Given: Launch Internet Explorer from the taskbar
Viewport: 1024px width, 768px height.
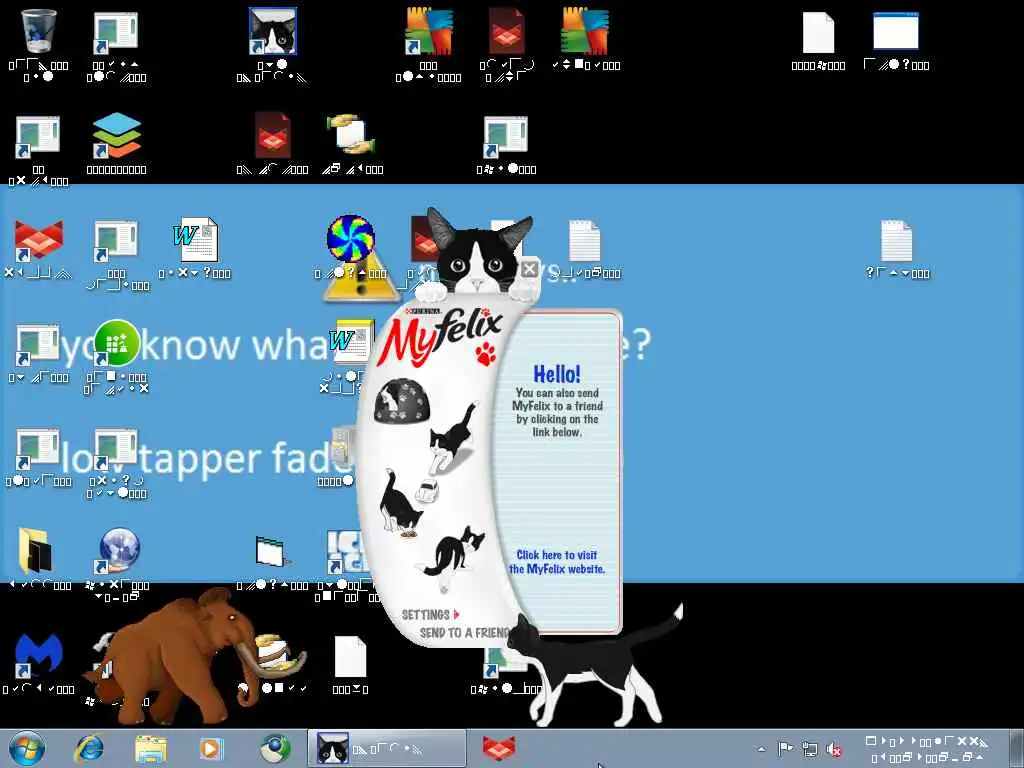Looking at the screenshot, I should [89, 749].
